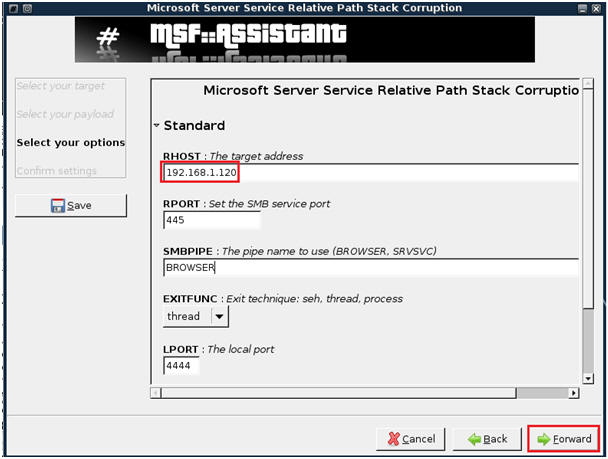The image size is (608, 459).
Task: Click the RHOST target address field
Action: click(x=371, y=173)
